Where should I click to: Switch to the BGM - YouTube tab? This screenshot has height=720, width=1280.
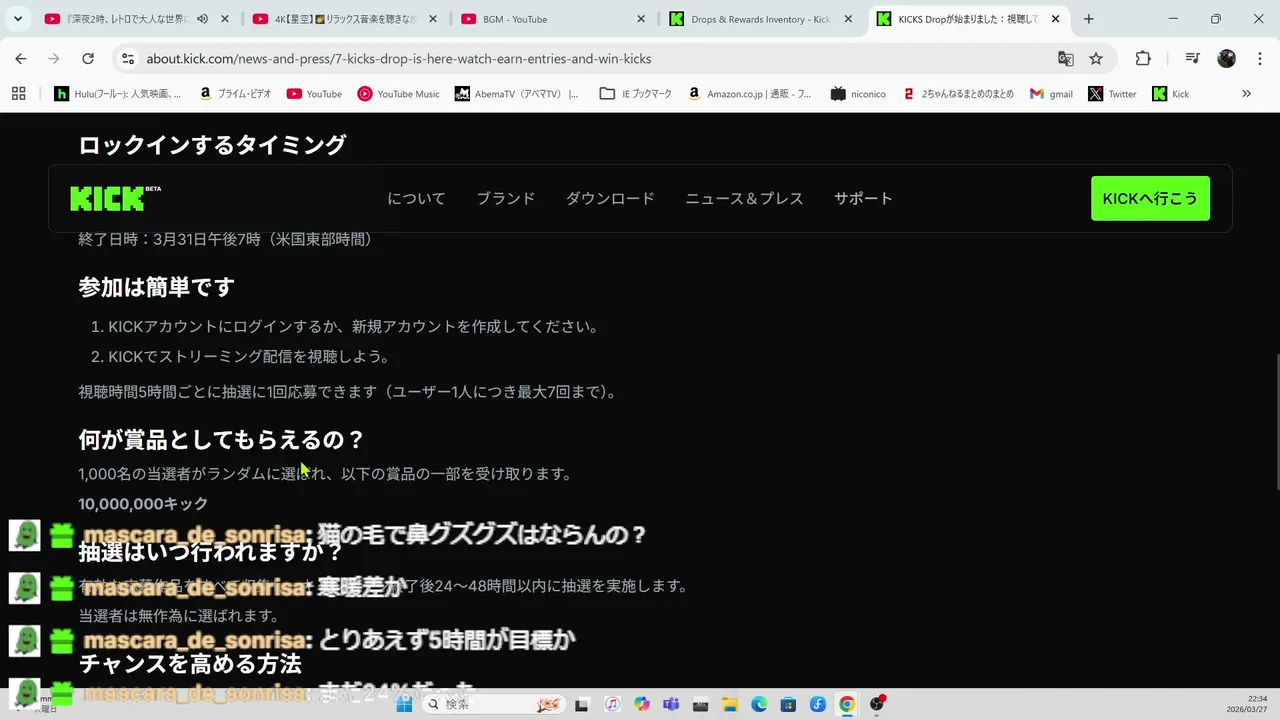point(552,19)
